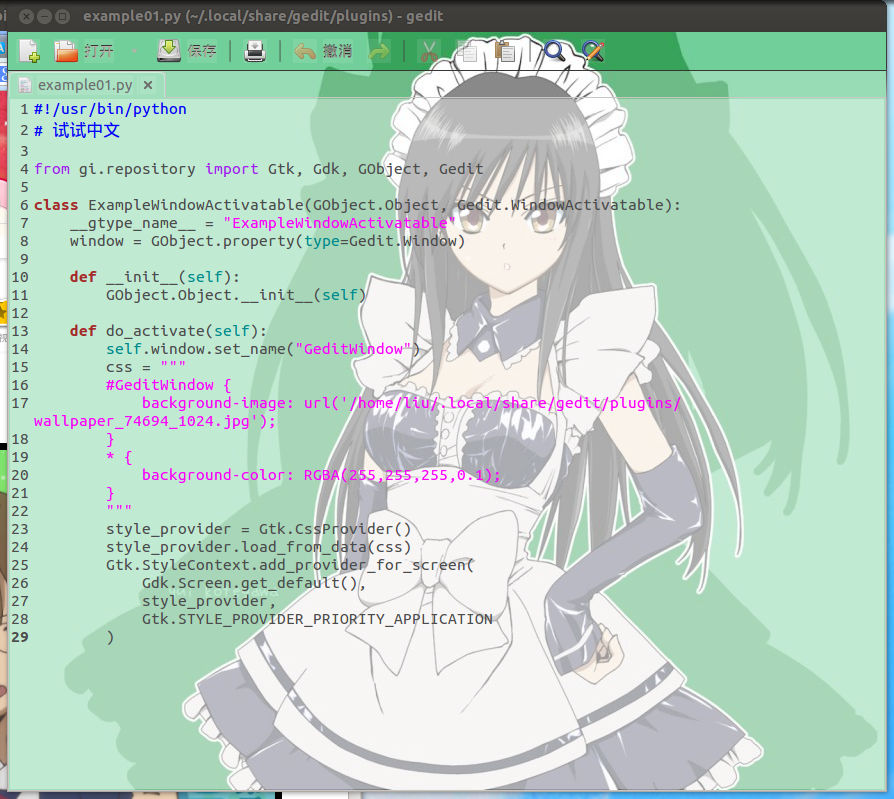Click the '#!/usr/bin/python' shebang line

(x=110, y=109)
